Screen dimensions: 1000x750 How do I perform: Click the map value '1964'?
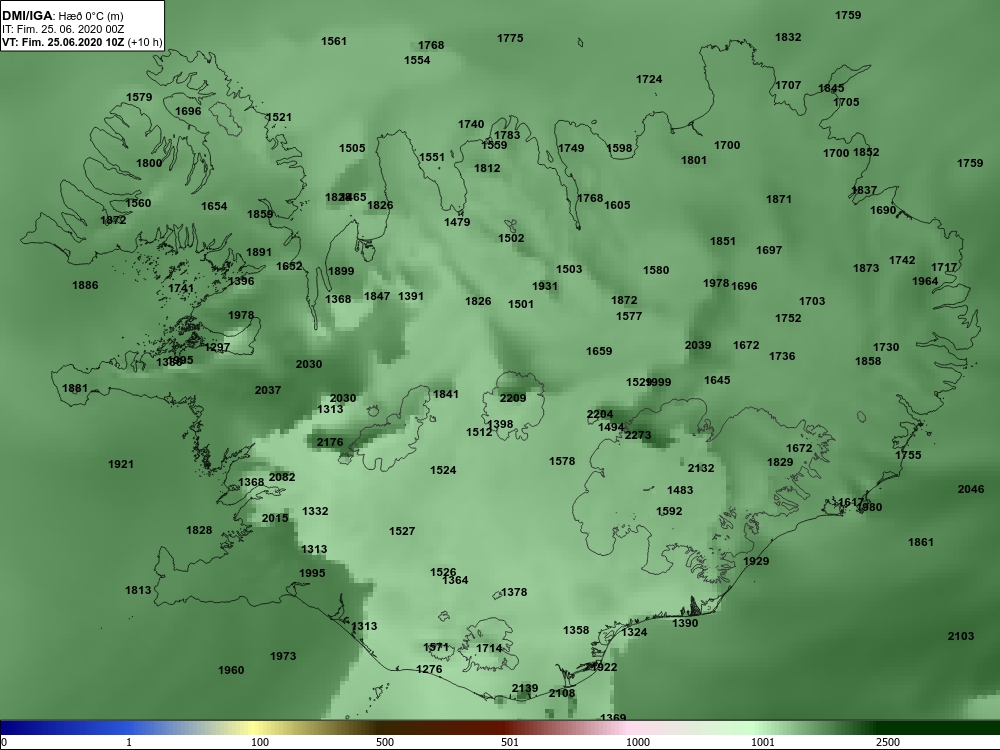925,281
